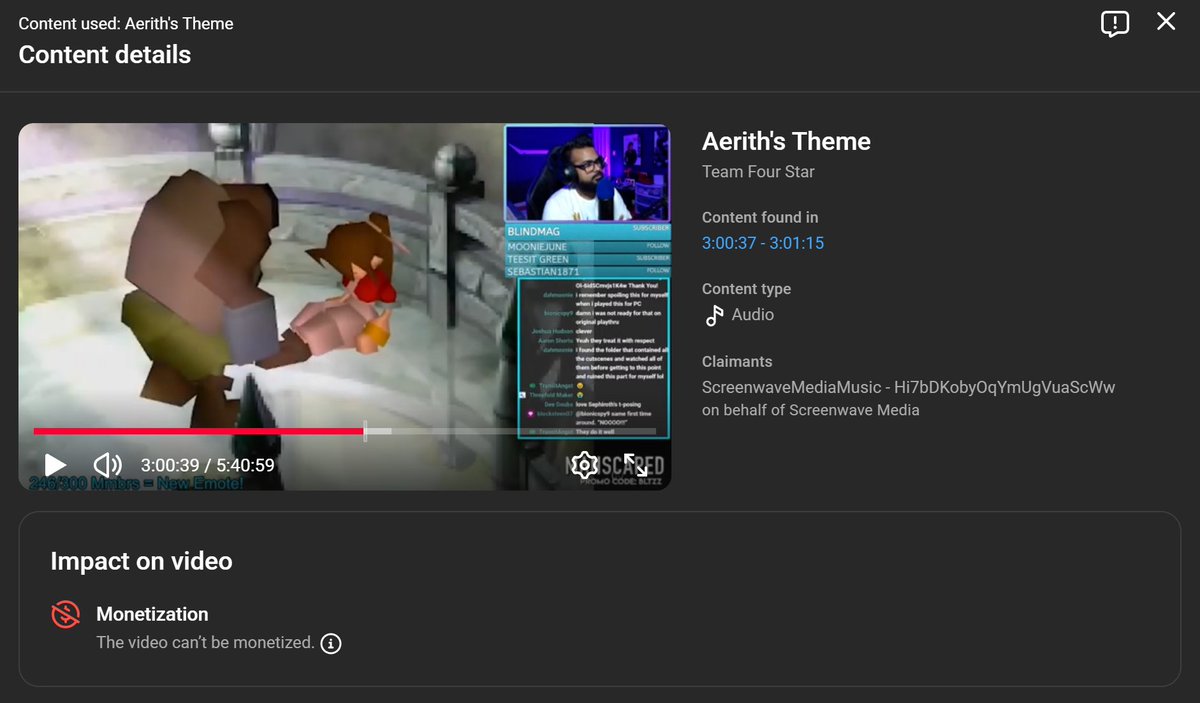Image resolution: width=1200 pixels, height=703 pixels.
Task: Click the Claimants label
Action: tap(737, 361)
